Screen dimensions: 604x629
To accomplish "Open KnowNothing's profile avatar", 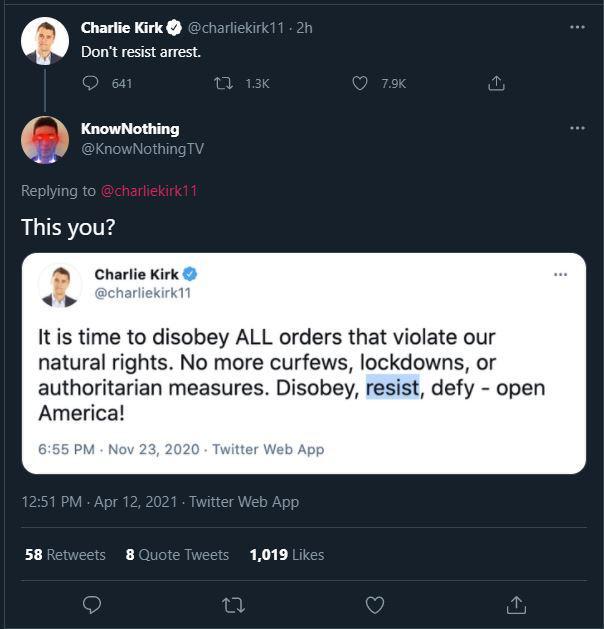I will pyautogui.click(x=45, y=140).
